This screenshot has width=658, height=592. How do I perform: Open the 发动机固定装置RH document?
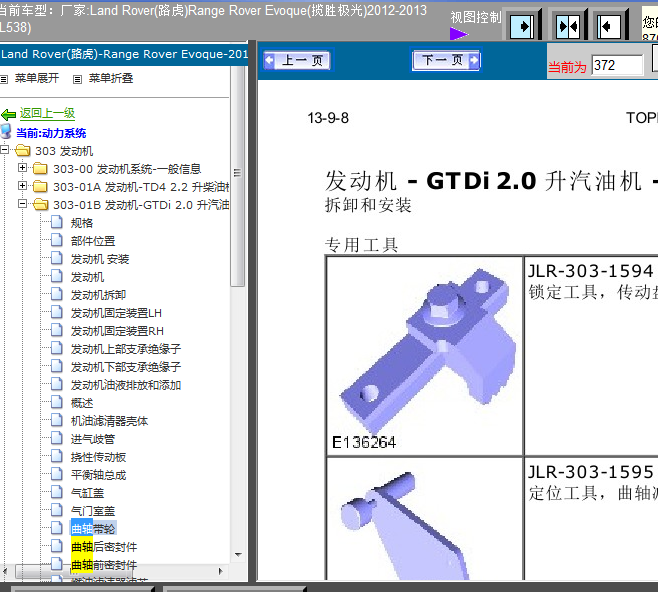117,331
